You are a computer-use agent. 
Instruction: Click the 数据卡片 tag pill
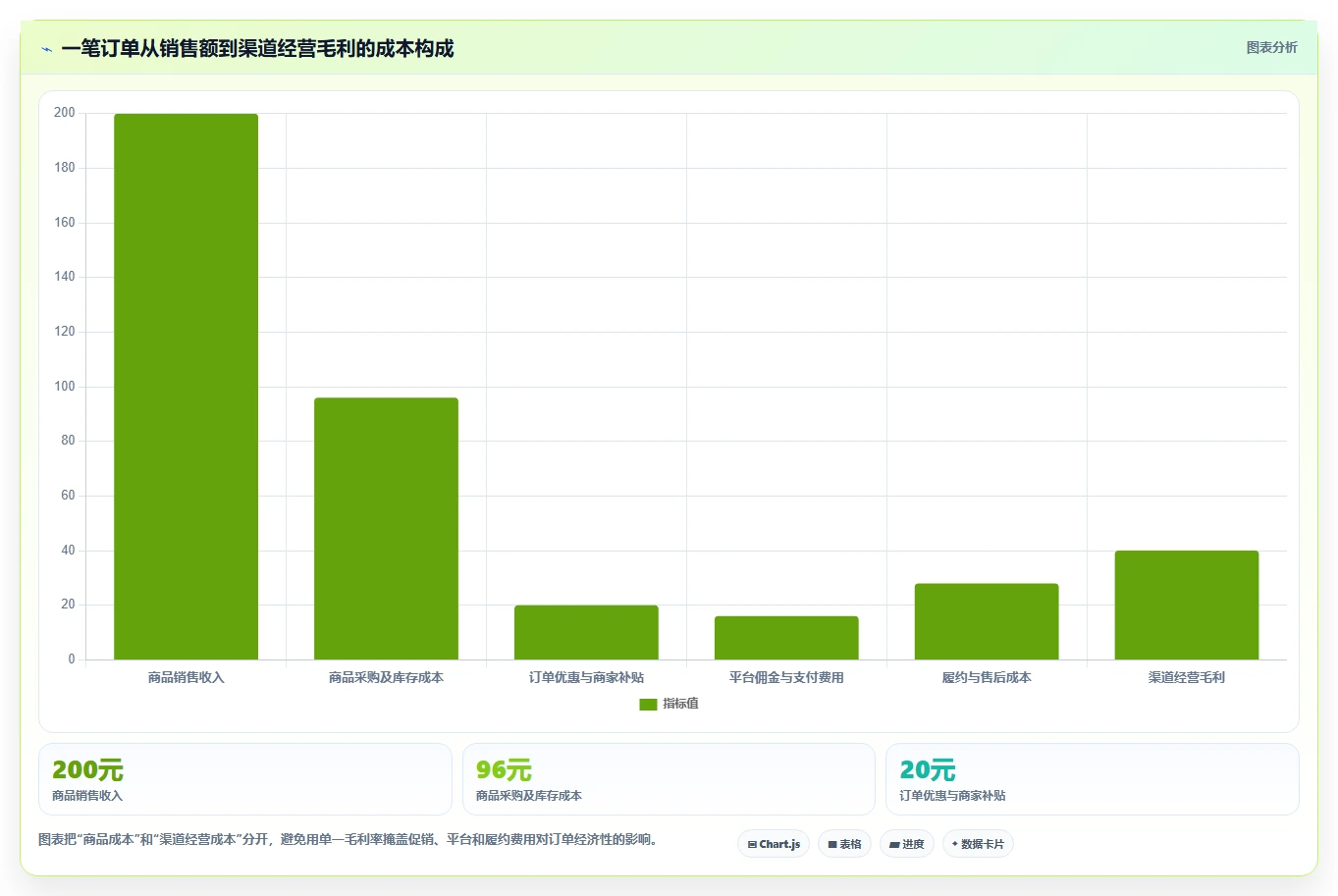pos(978,844)
